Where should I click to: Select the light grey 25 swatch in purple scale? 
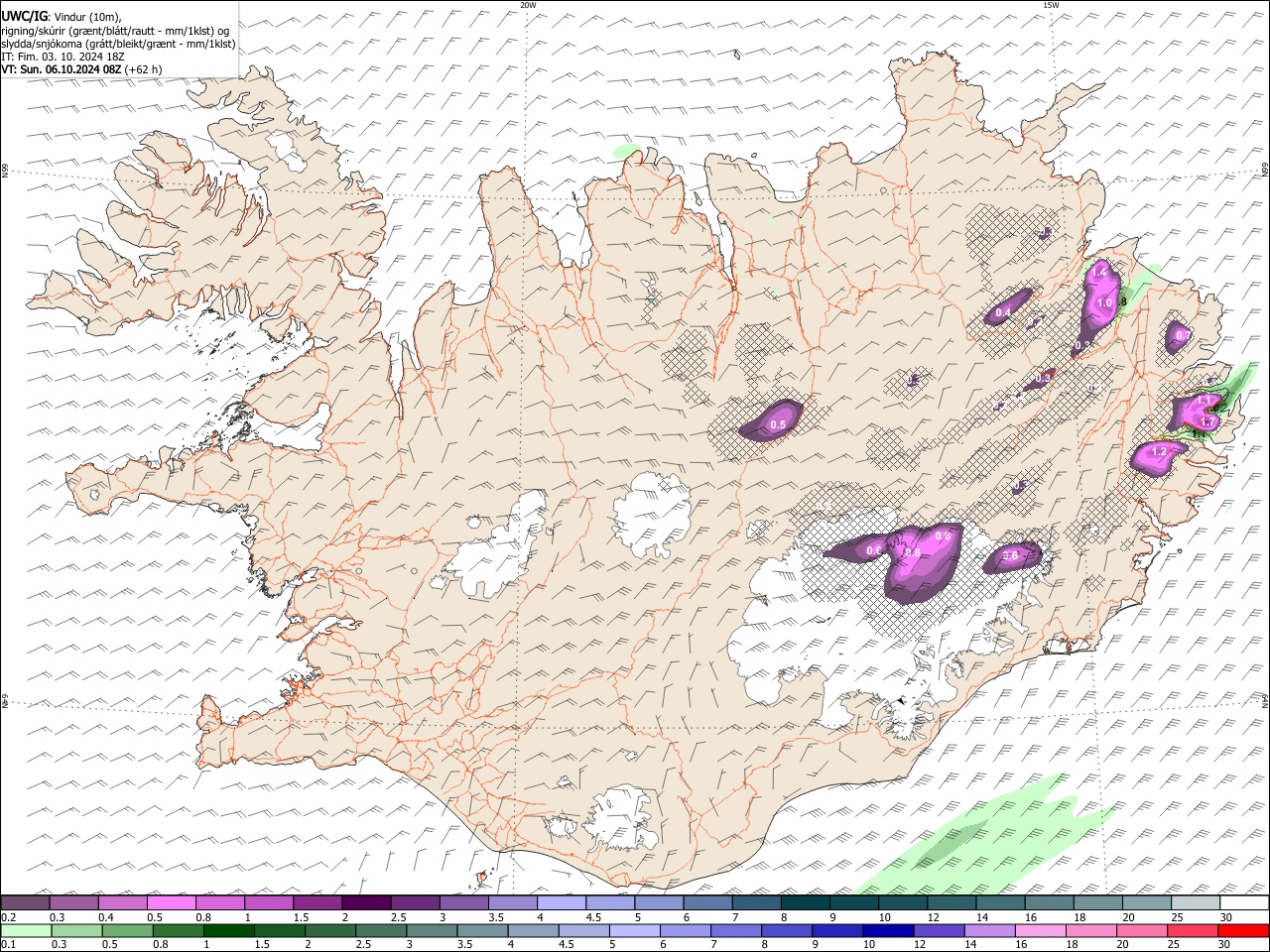click(x=1196, y=902)
